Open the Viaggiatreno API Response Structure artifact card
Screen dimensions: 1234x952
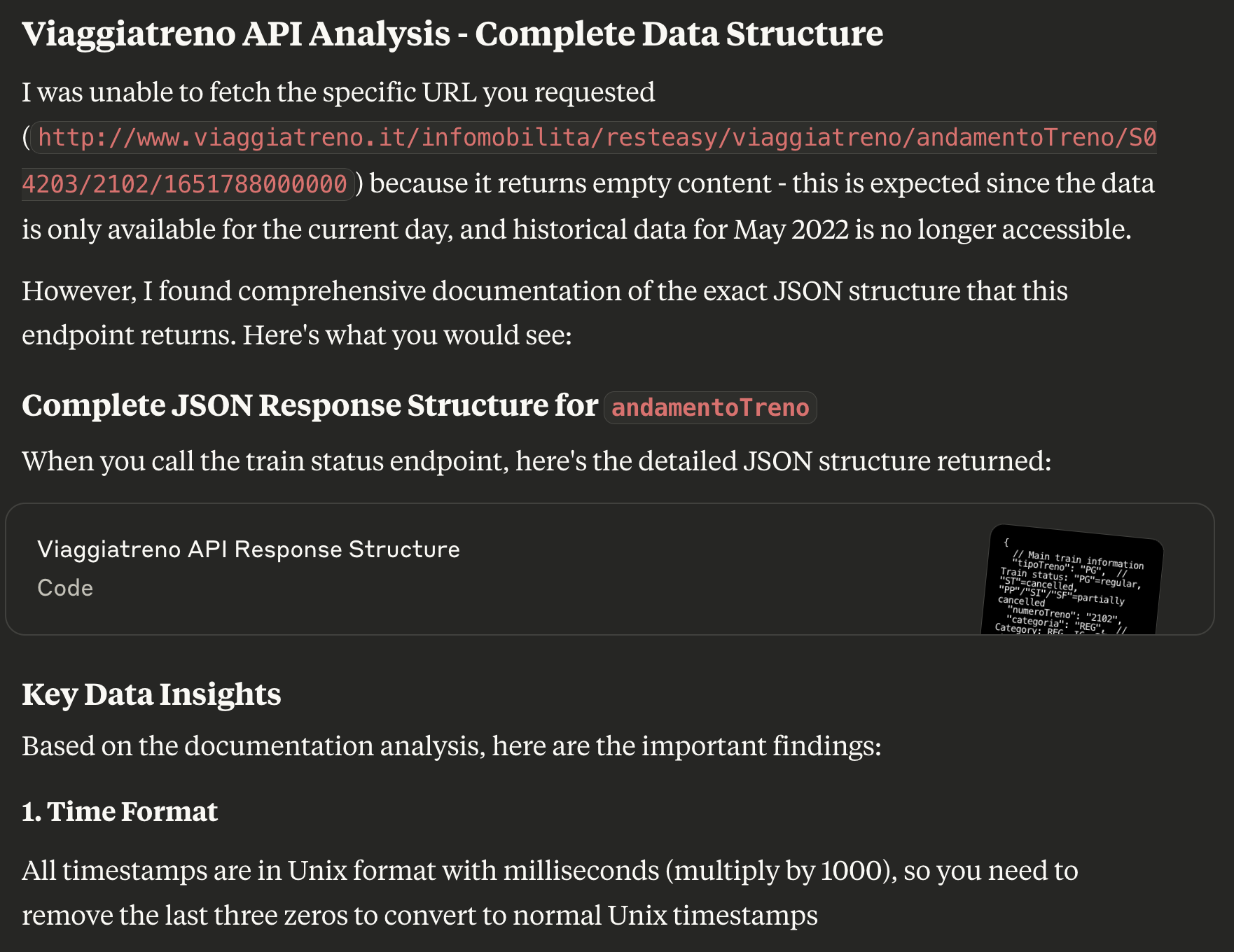609,569
